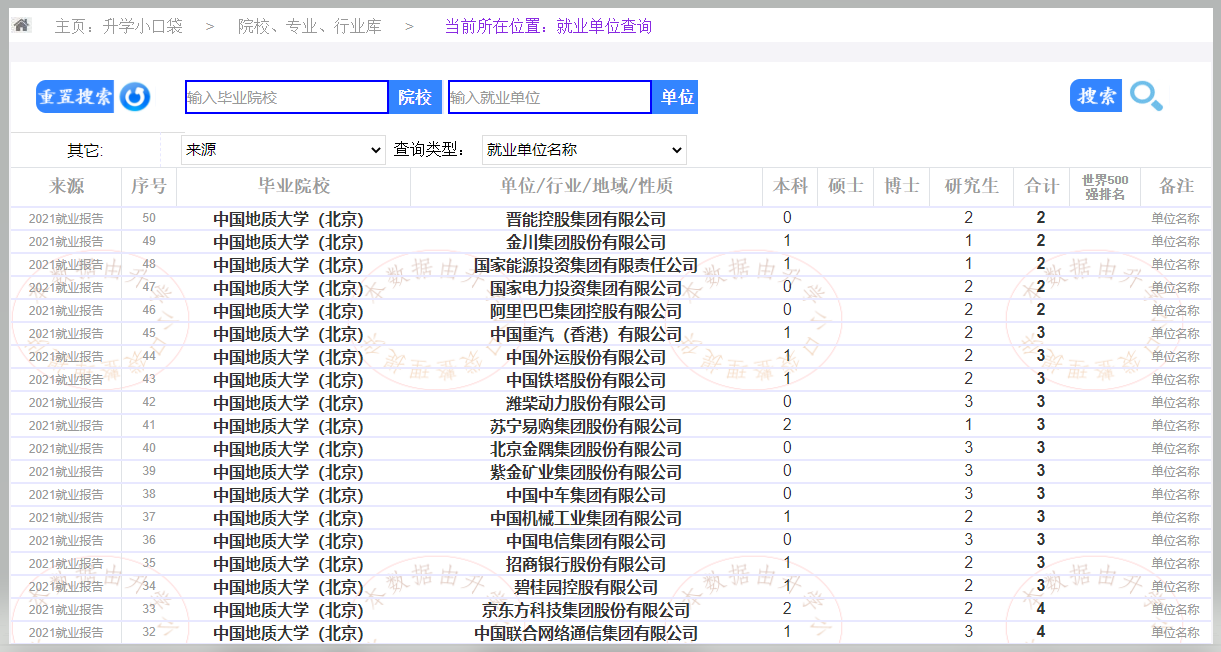Click the magnifying glass search icon
Viewport: 1221px width, 652px height.
pos(1146,96)
